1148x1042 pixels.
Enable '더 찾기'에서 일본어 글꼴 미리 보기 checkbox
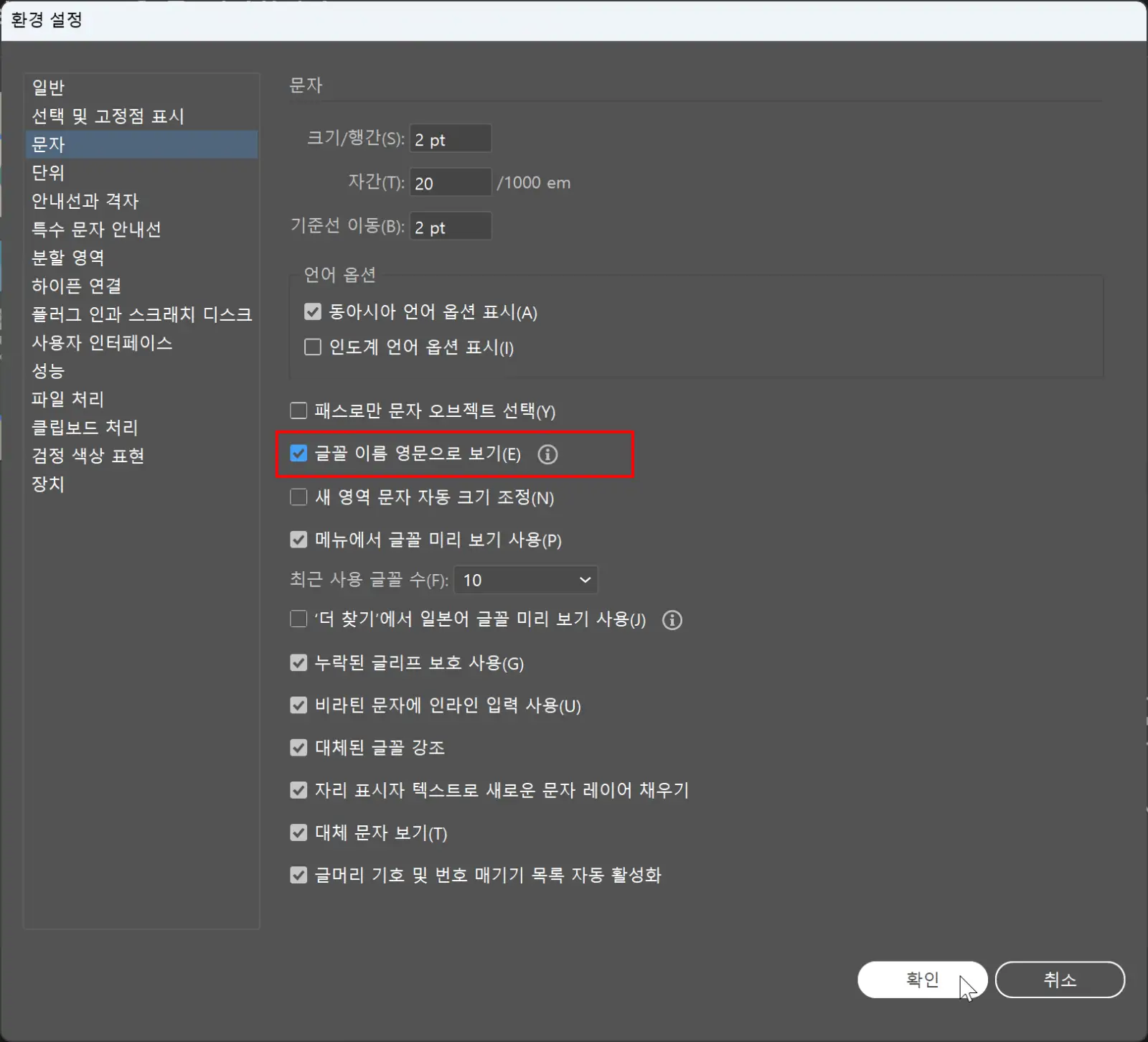click(298, 619)
